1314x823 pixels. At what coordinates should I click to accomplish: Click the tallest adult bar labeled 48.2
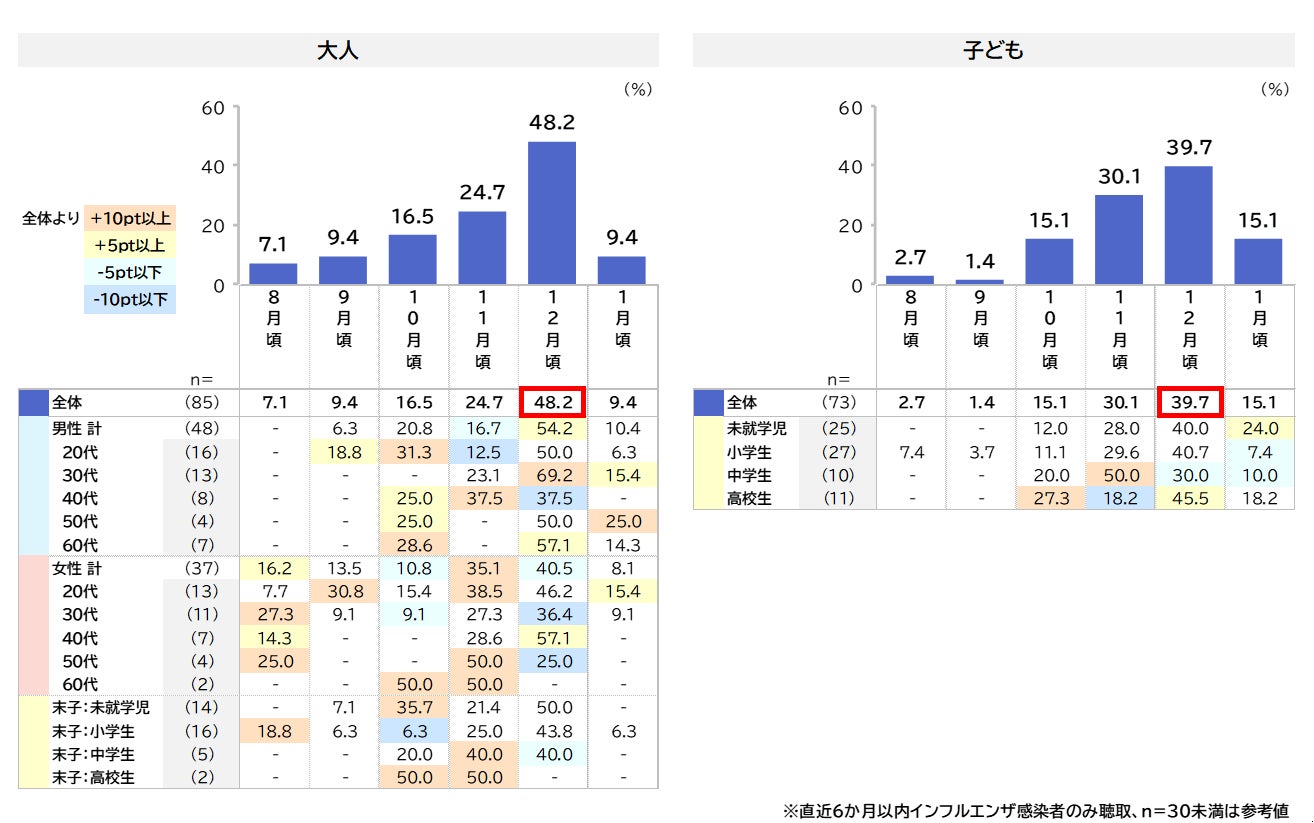pyautogui.click(x=552, y=213)
